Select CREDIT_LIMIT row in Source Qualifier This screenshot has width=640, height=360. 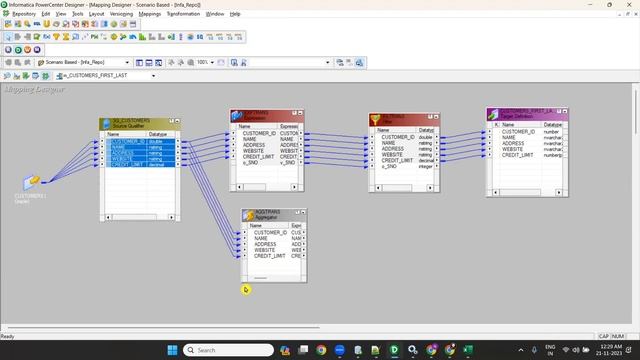[140, 164]
